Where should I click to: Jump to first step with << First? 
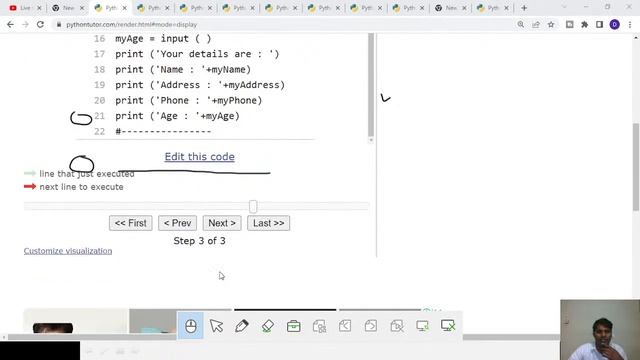[x=131, y=223]
